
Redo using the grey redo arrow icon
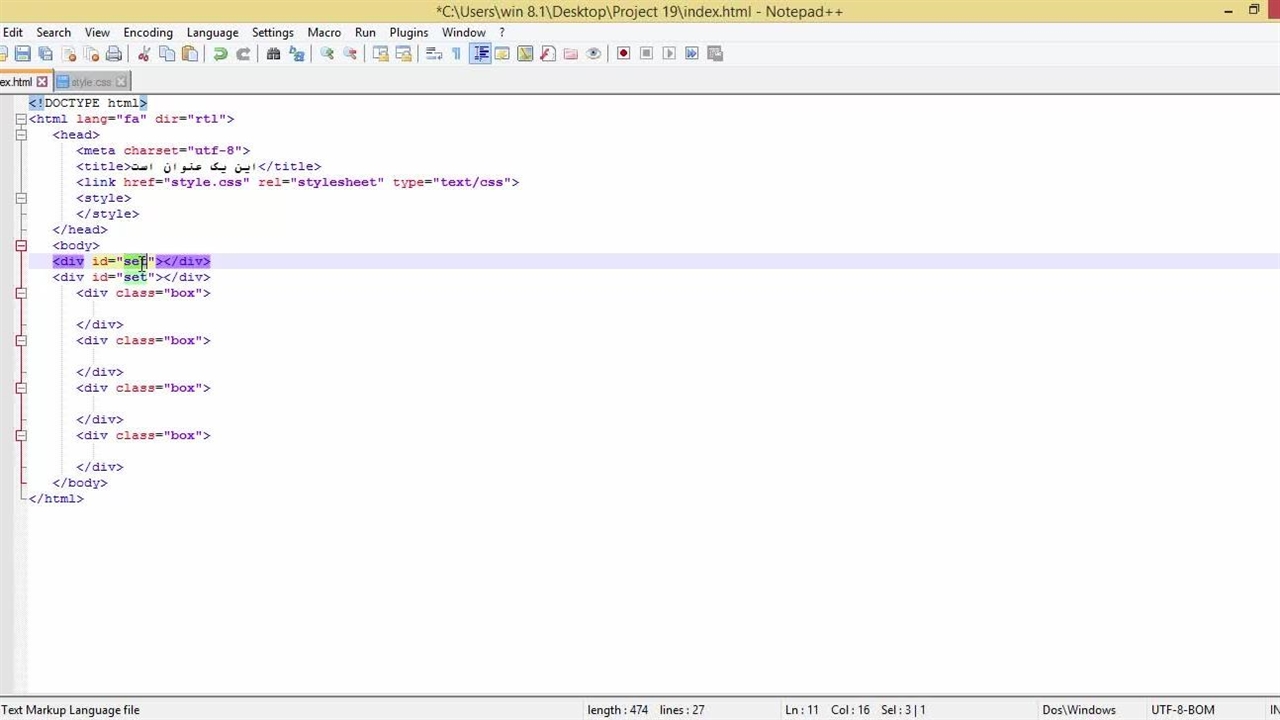click(x=243, y=54)
